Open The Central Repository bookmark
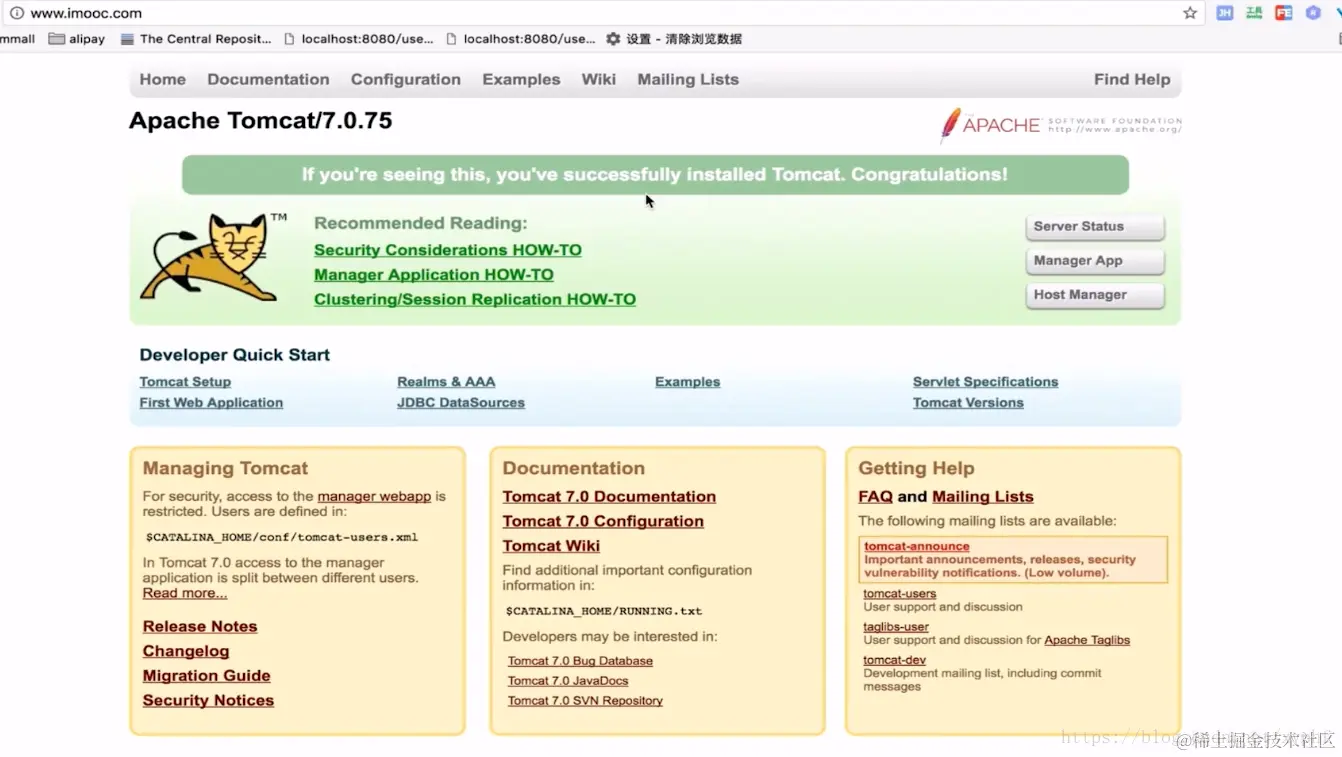Screen dimensions: 1342x757 click(196, 39)
